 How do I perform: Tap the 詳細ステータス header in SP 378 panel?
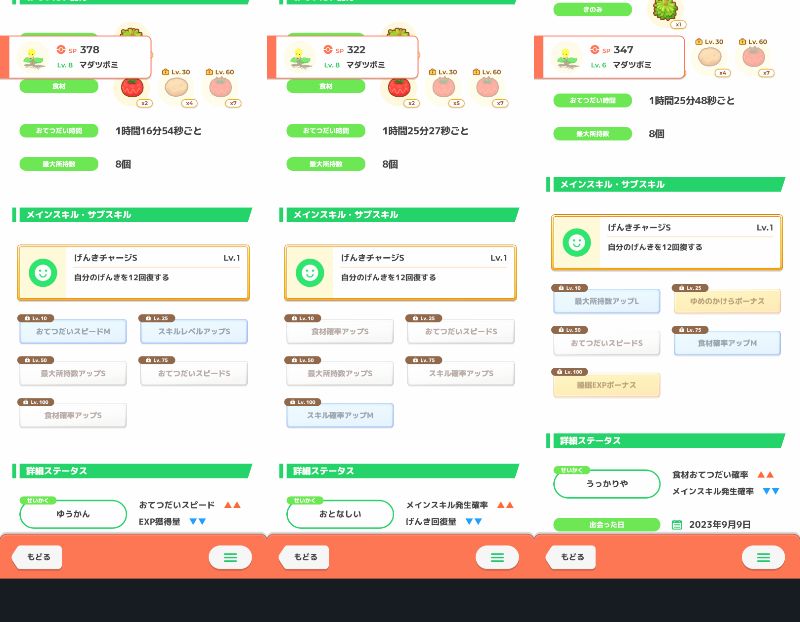tap(132, 471)
